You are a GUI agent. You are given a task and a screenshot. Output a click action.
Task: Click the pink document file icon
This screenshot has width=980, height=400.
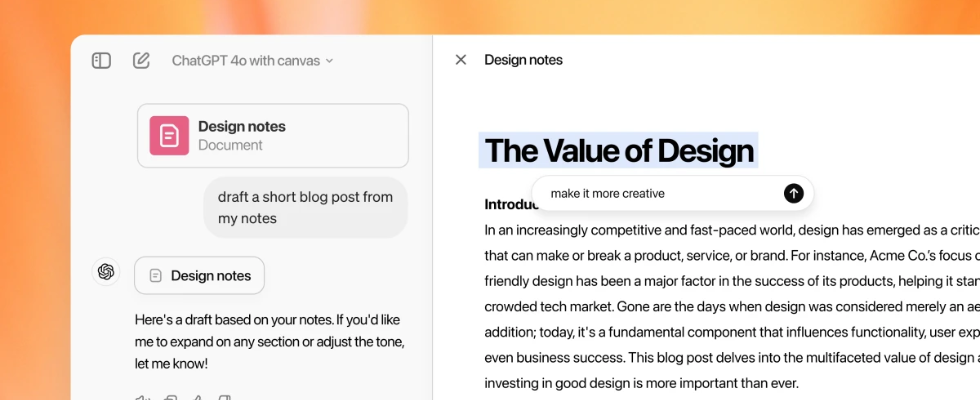(169, 135)
